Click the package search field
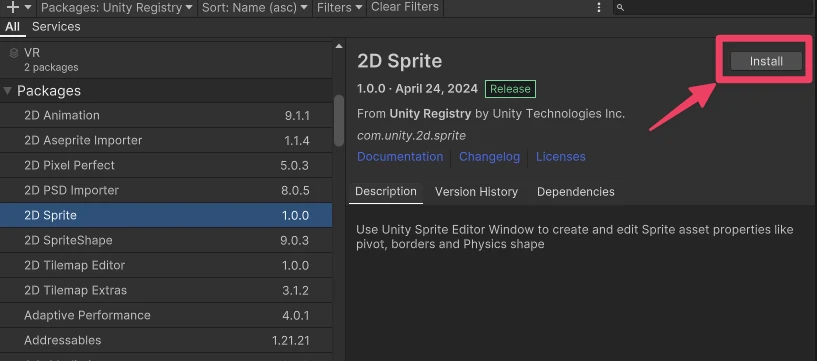 [x=714, y=7]
